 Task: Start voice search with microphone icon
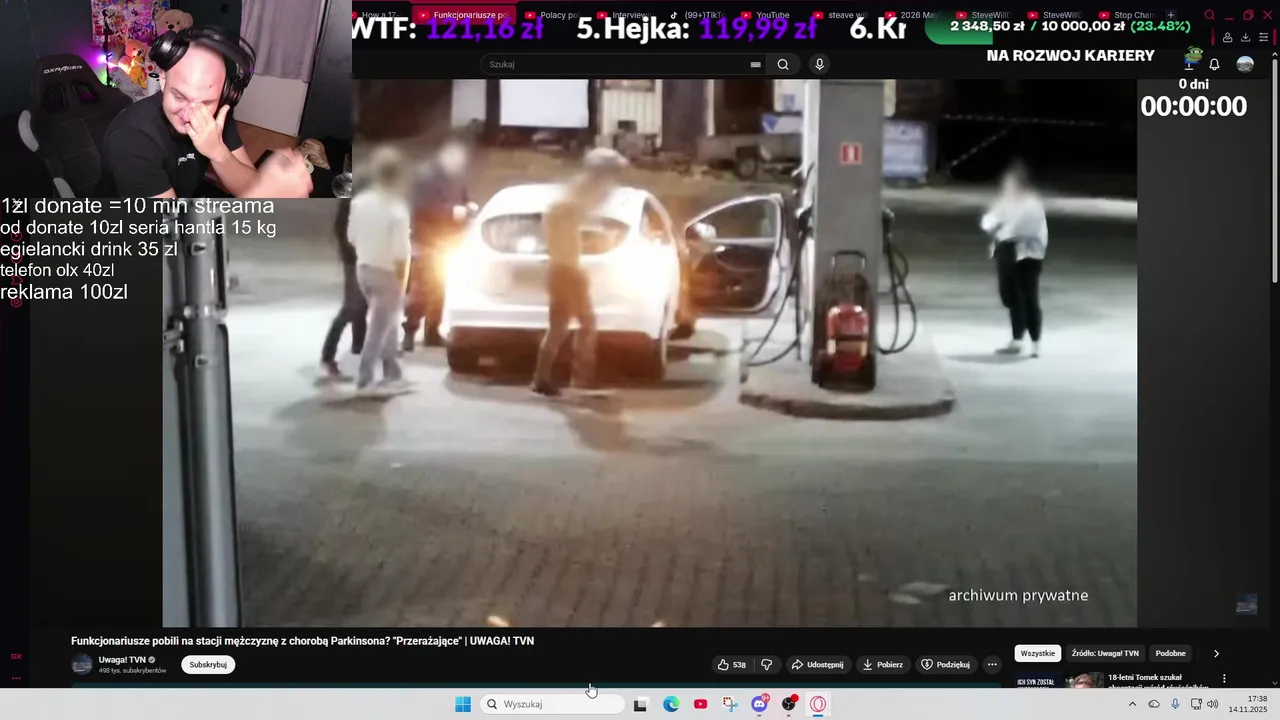click(x=819, y=64)
